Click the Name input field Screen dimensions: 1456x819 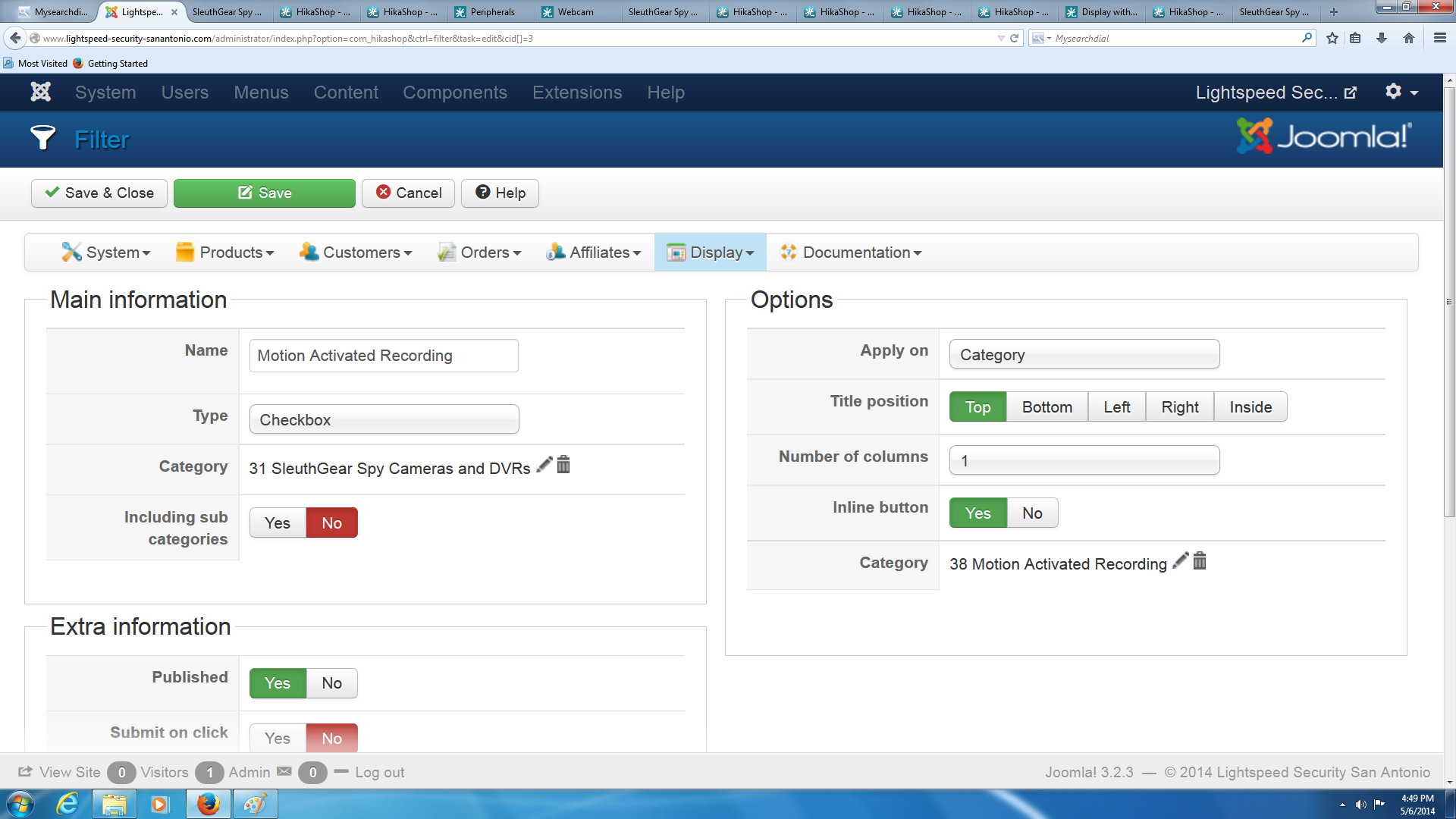point(384,356)
